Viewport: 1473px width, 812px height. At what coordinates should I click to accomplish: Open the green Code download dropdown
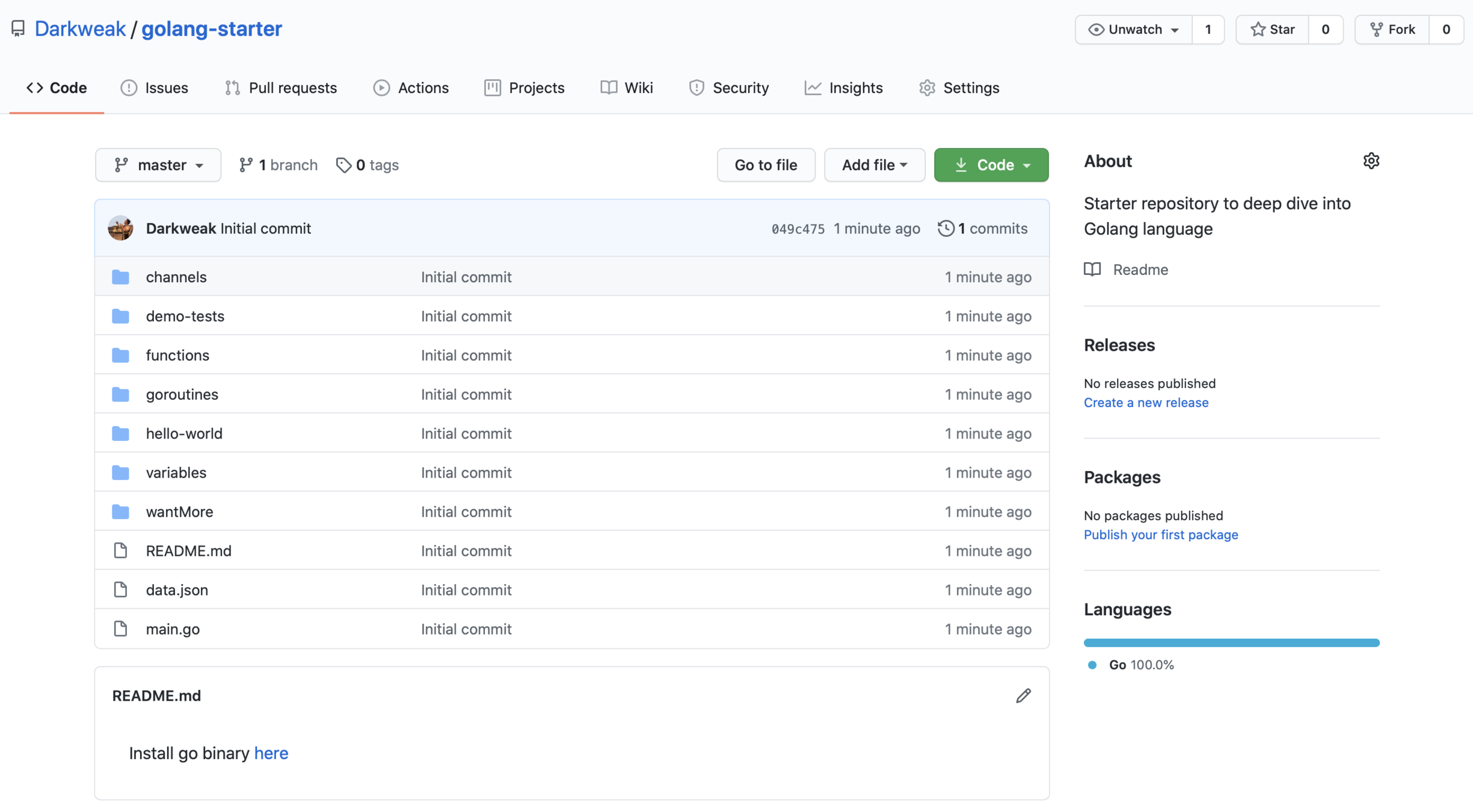(x=991, y=165)
